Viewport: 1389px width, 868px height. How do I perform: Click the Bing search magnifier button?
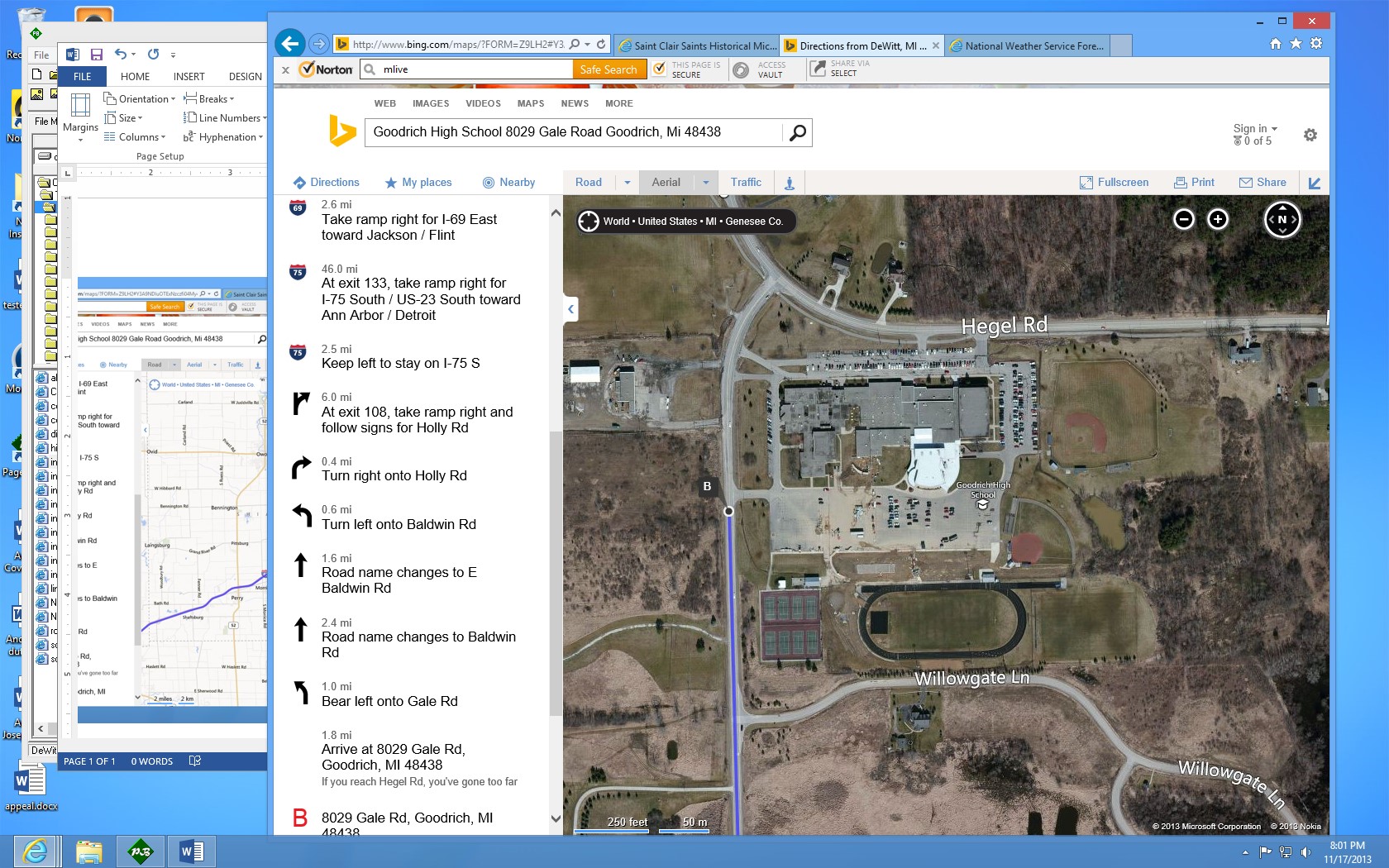pos(797,132)
